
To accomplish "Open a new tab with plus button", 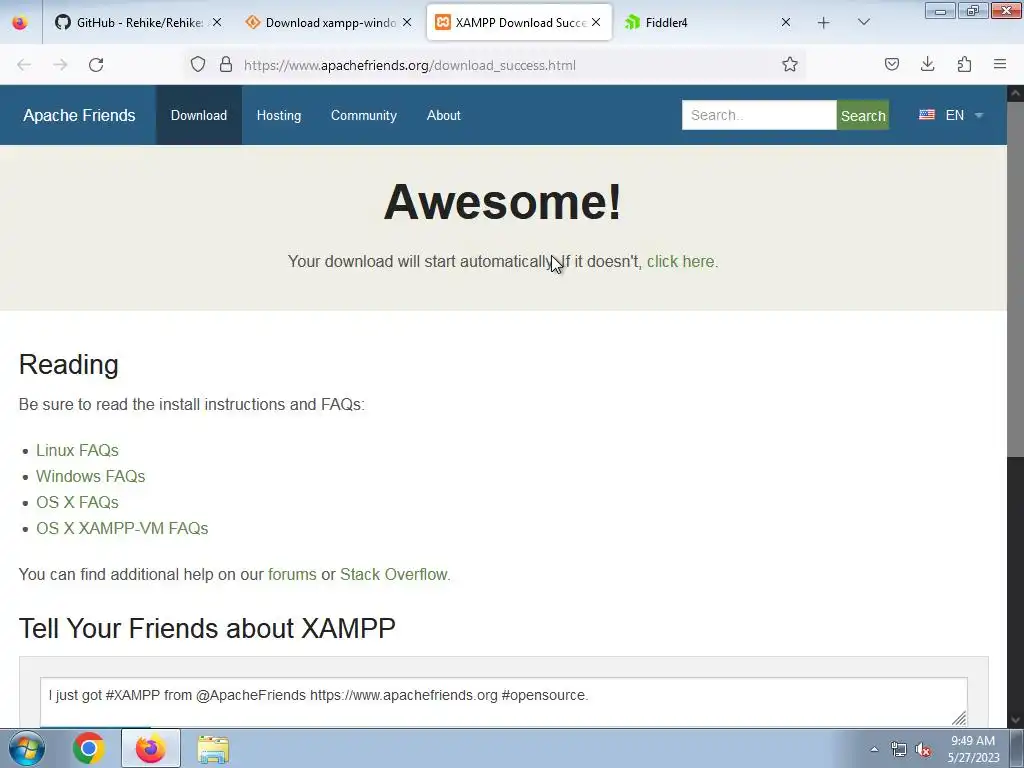I will pyautogui.click(x=824, y=23).
